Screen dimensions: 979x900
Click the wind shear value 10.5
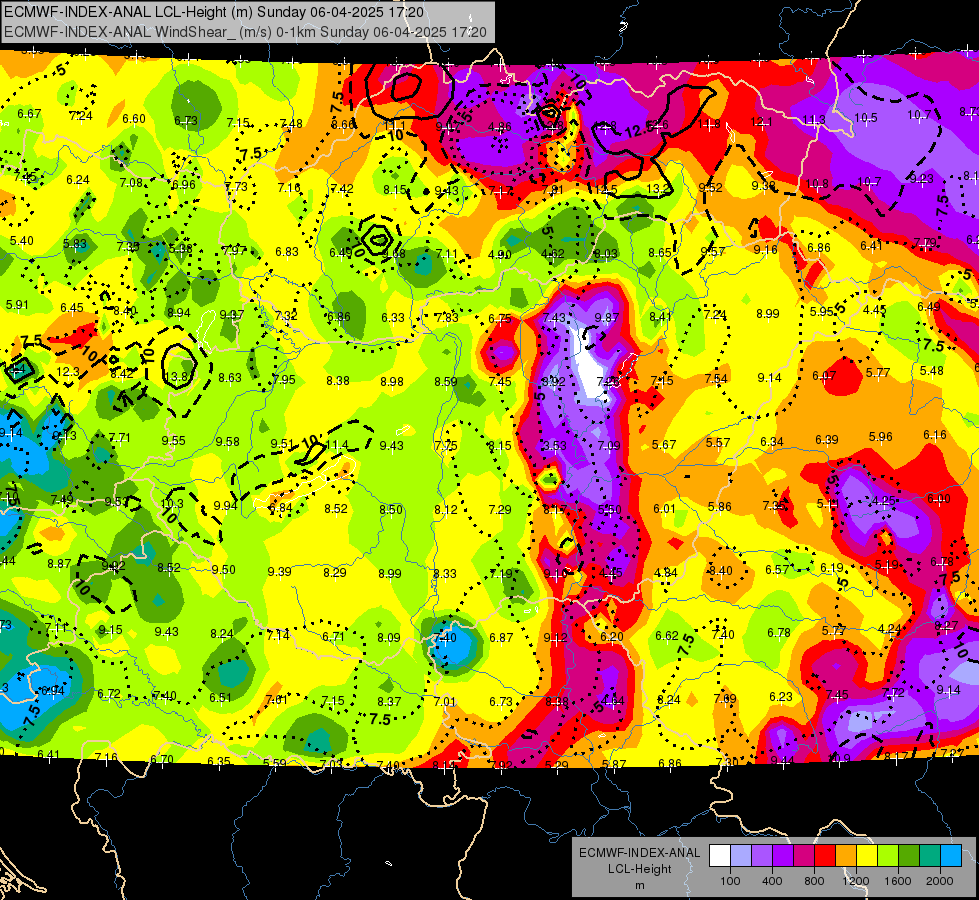coord(865,117)
